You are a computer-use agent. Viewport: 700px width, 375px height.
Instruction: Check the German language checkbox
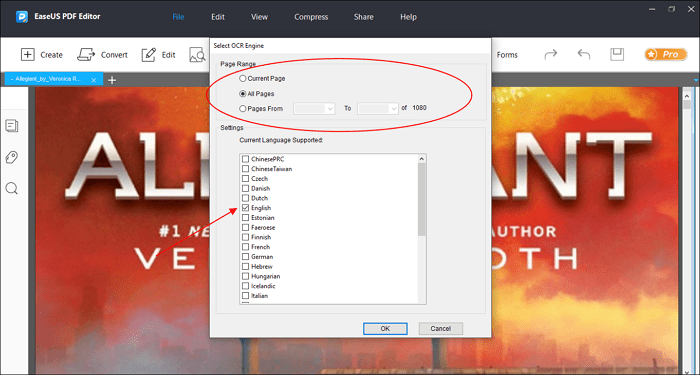pos(245,257)
